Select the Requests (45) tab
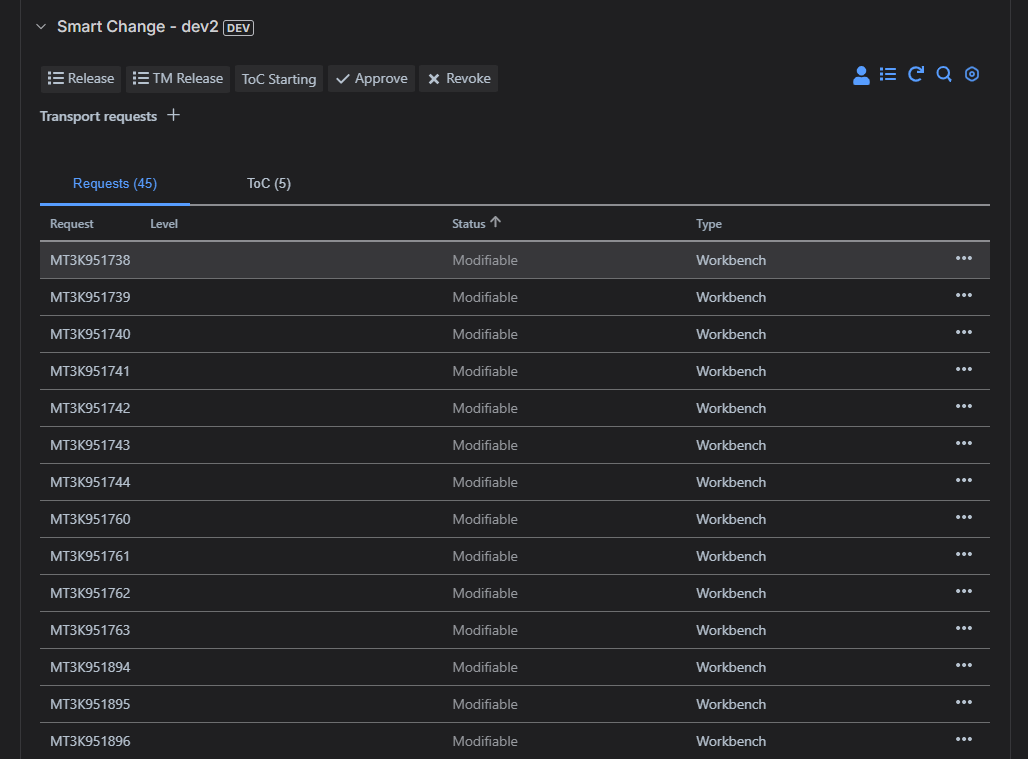Image resolution: width=1028 pixels, height=759 pixels. coord(115,184)
